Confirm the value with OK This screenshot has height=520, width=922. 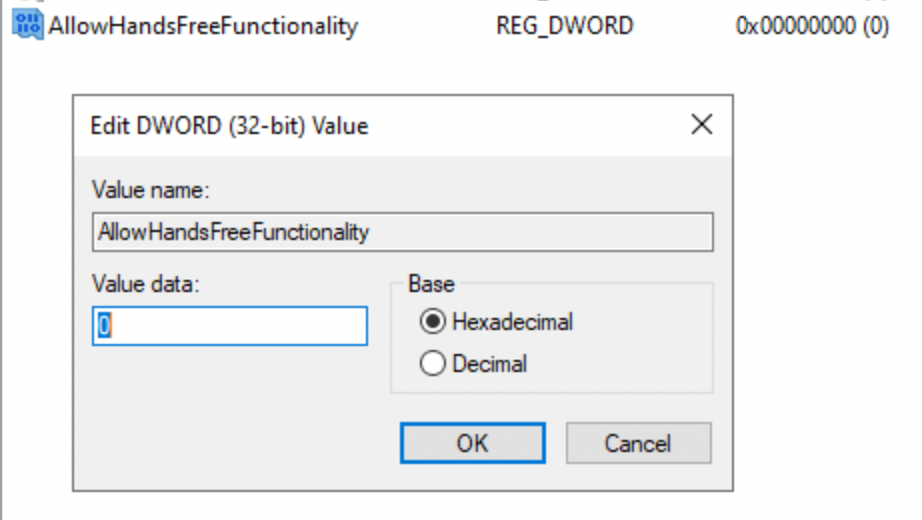pos(472,443)
